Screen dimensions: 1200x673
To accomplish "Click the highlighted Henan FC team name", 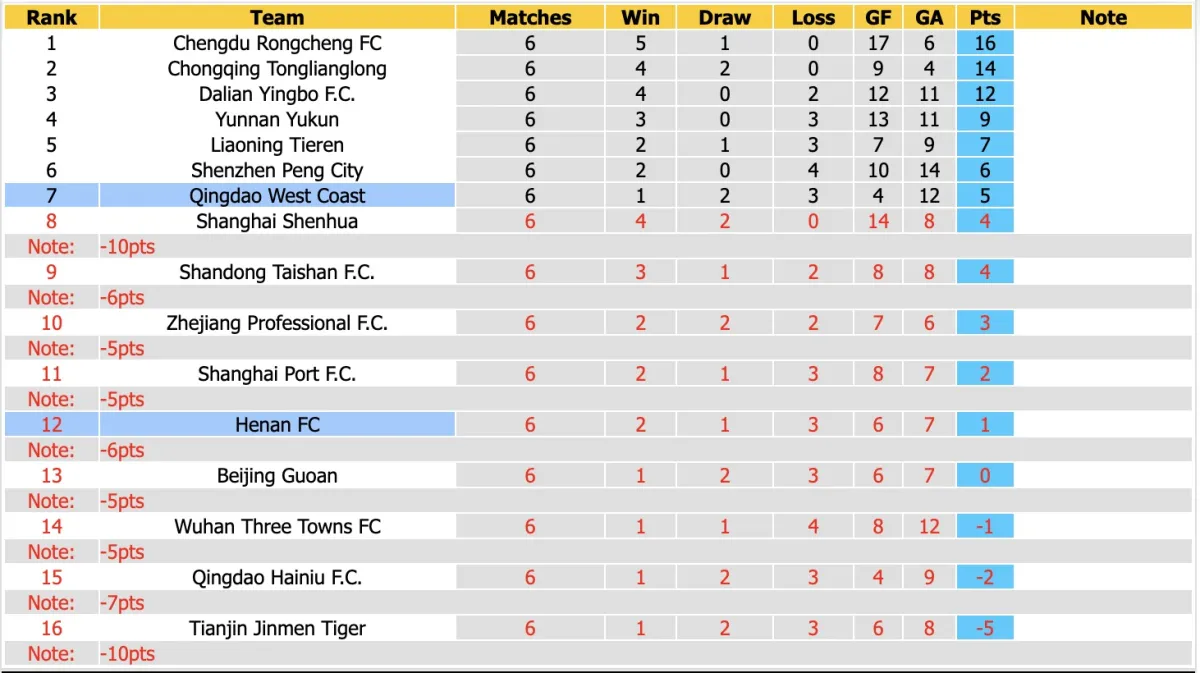I will point(277,425).
